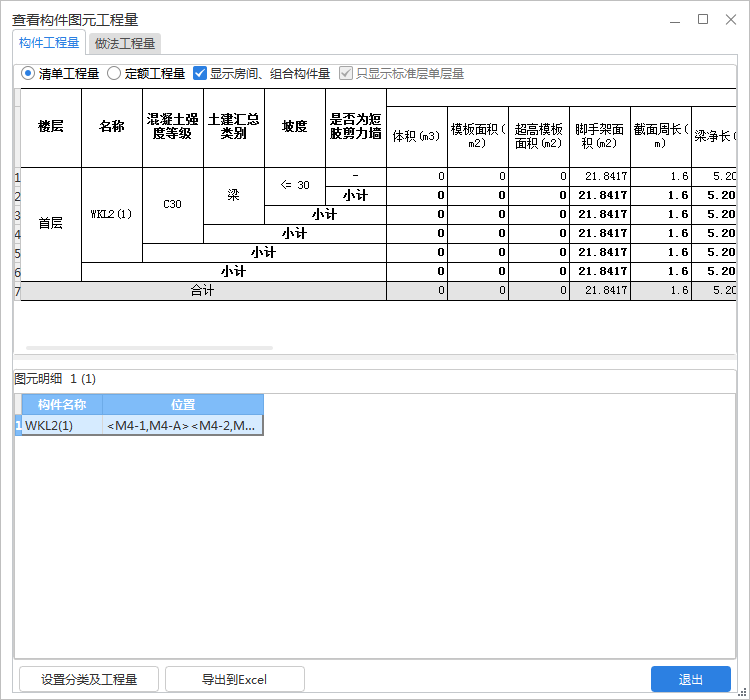Select WKL2(1) row in 图元明细 list
This screenshot has height=700, width=750.
tap(62, 425)
